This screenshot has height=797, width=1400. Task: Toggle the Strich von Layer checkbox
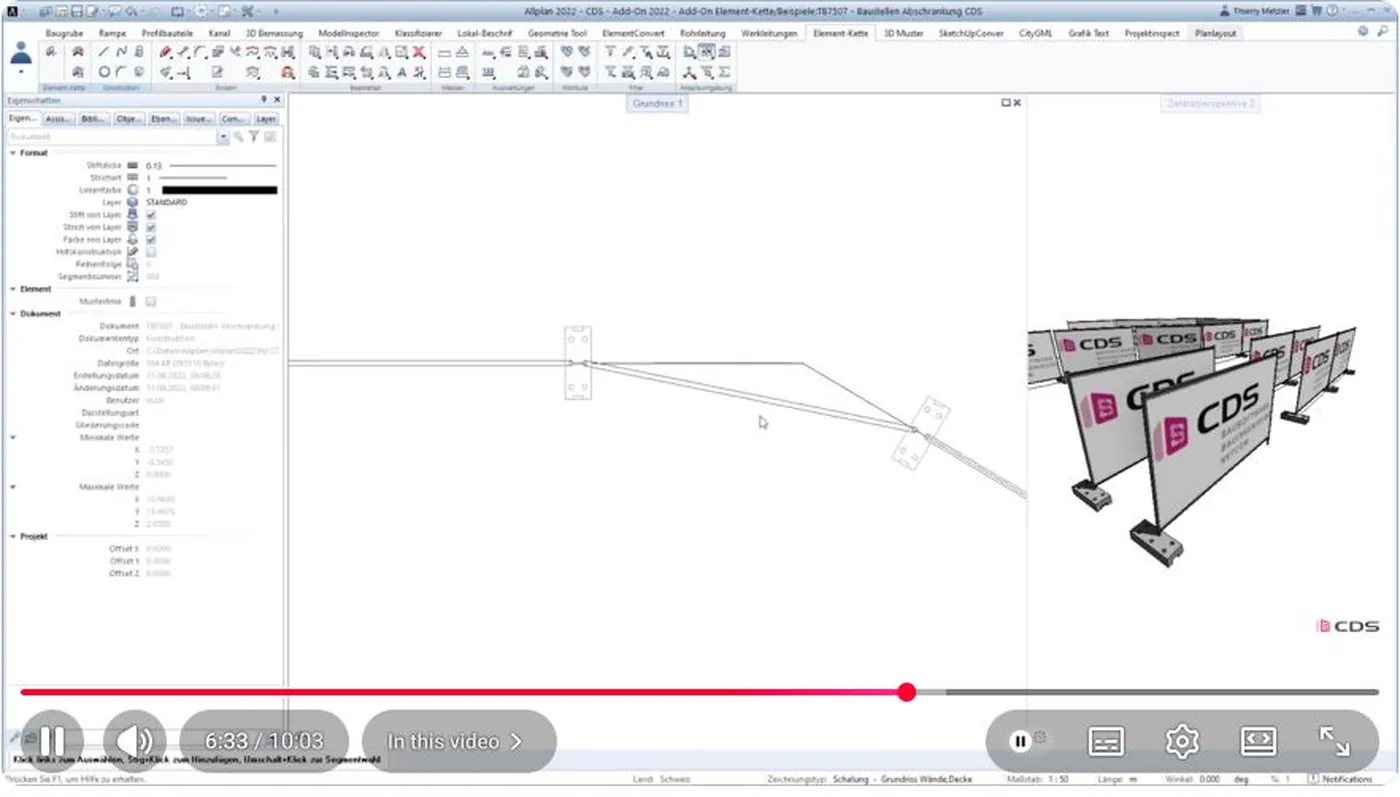pos(151,227)
